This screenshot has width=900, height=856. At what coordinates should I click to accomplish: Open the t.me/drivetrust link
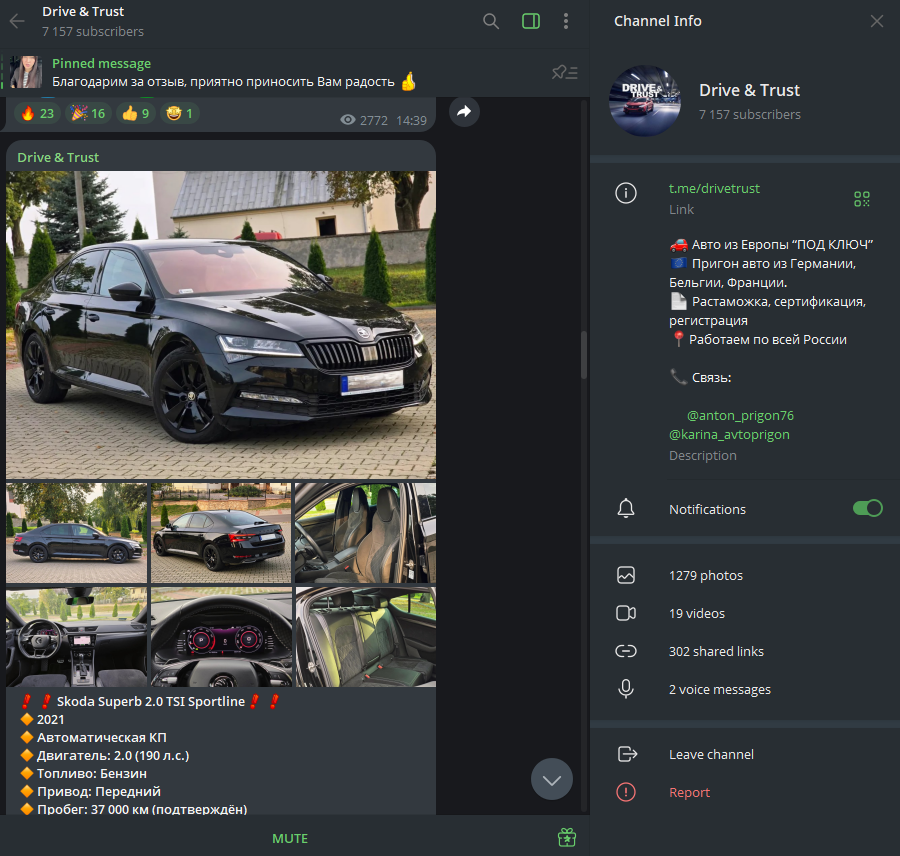[x=714, y=189]
